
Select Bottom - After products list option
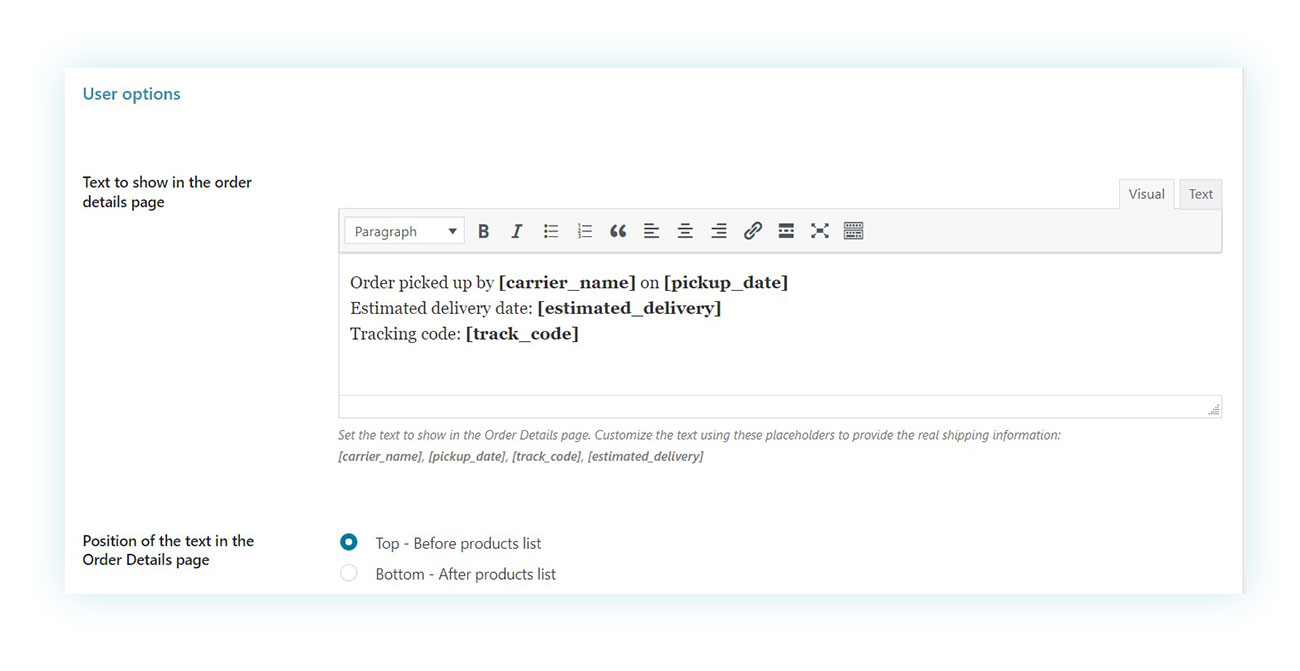349,573
